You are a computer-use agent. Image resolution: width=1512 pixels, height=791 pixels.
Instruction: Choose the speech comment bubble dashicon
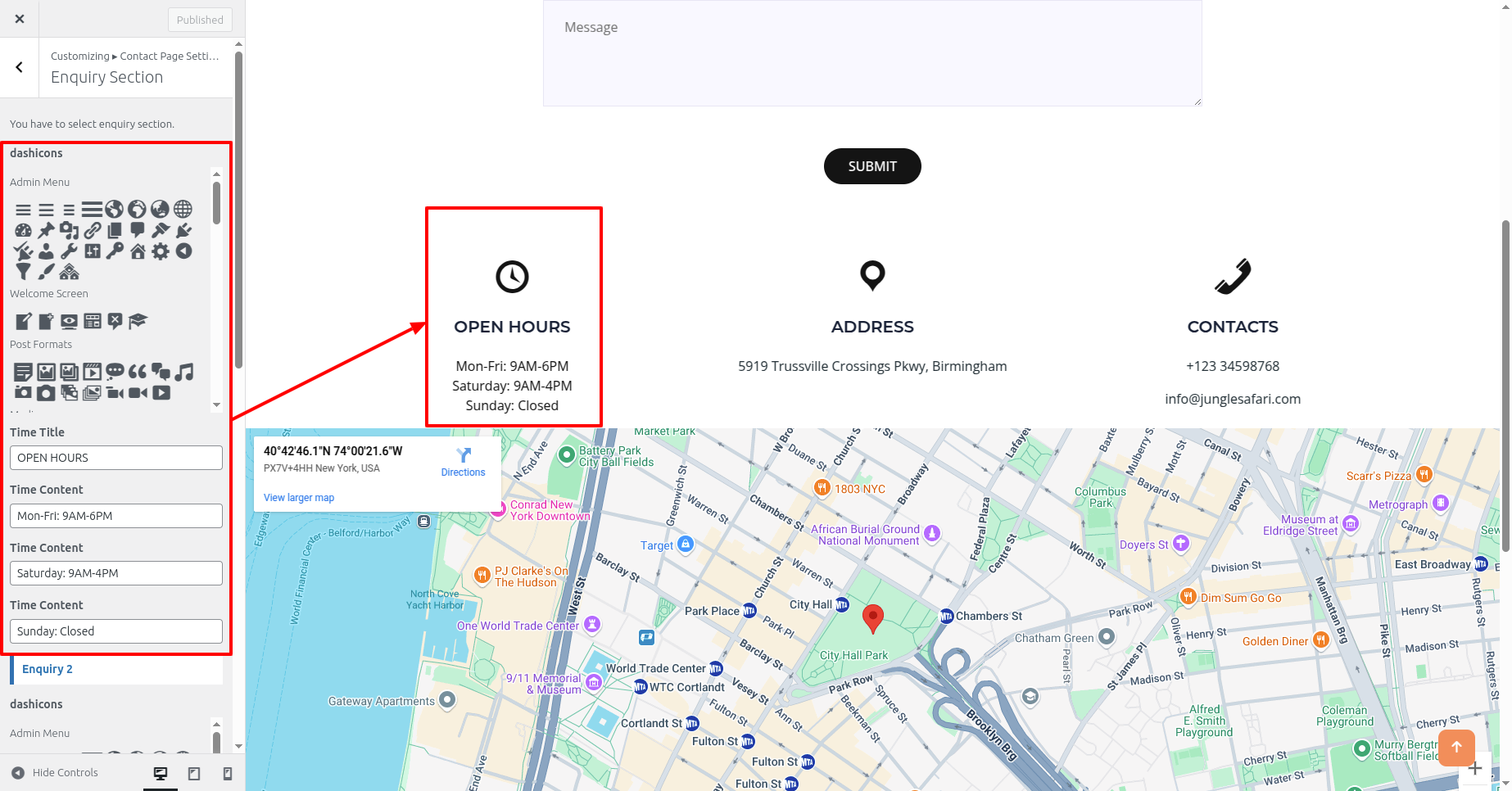point(138,231)
